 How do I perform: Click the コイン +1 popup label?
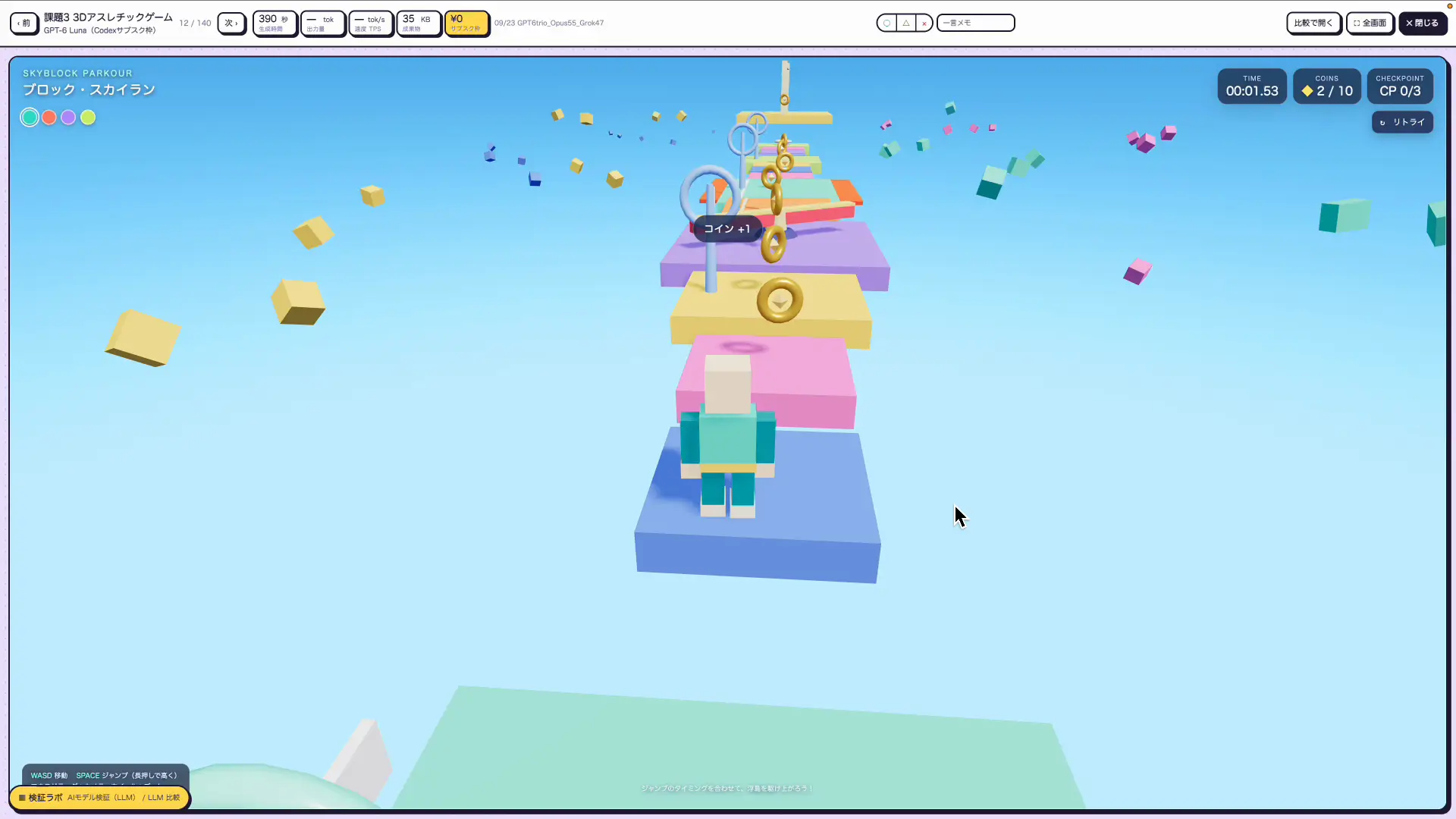coord(726,228)
